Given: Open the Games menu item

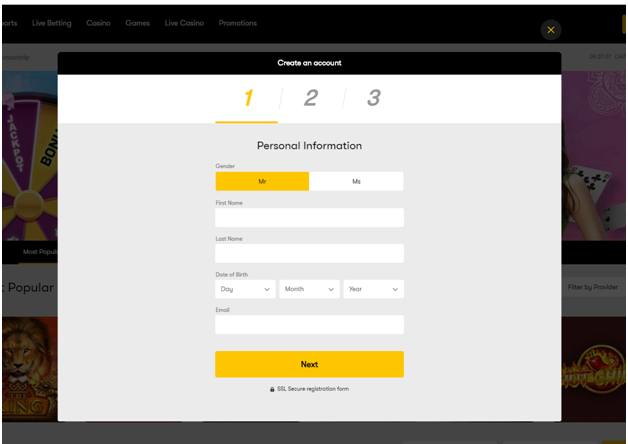Looking at the screenshot, I should (137, 23).
